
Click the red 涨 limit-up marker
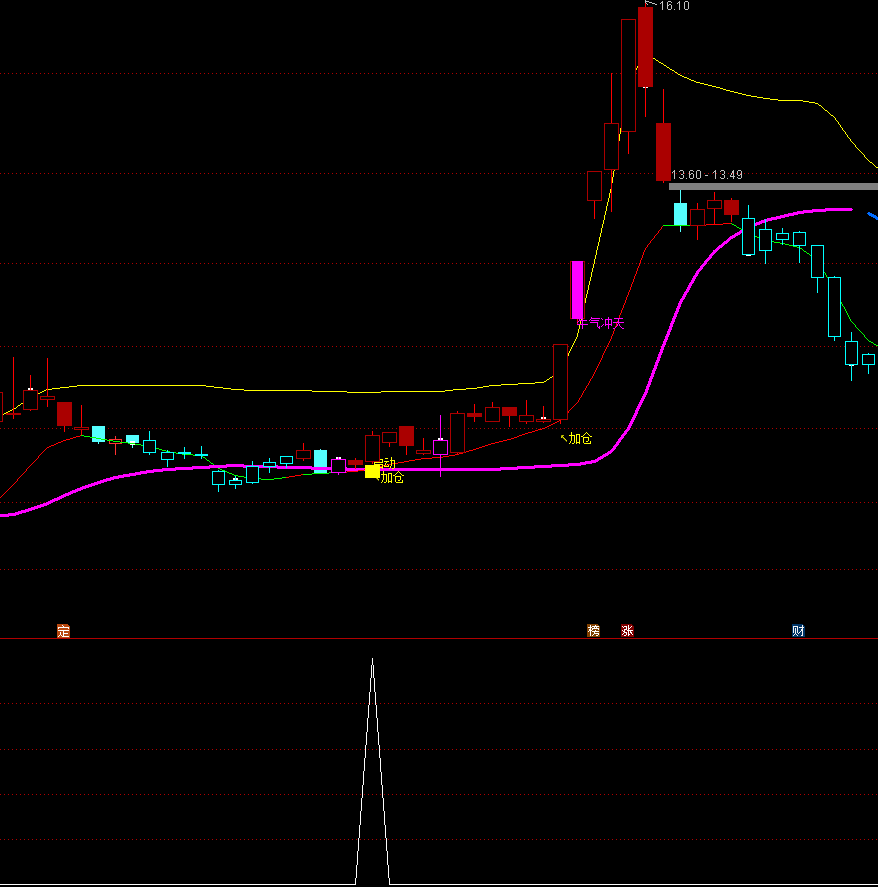coord(627,631)
